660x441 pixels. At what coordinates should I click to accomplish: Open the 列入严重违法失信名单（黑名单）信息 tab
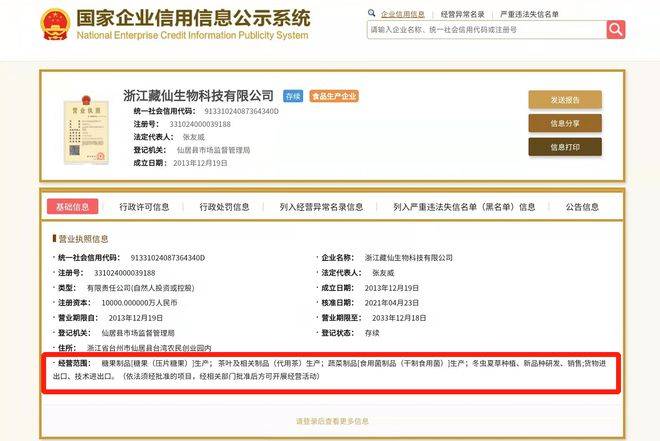pyautogui.click(x=464, y=207)
